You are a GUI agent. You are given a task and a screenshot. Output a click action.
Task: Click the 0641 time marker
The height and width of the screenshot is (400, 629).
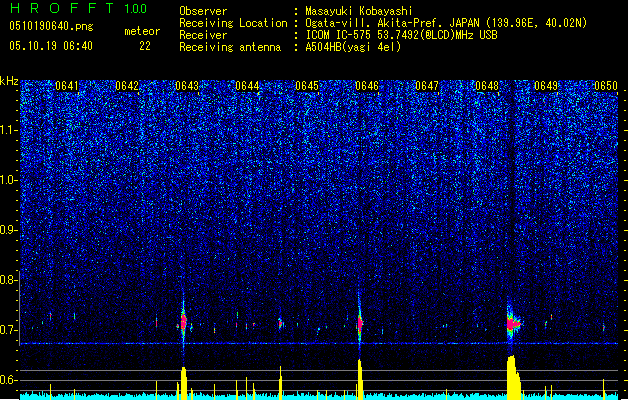tap(67, 86)
